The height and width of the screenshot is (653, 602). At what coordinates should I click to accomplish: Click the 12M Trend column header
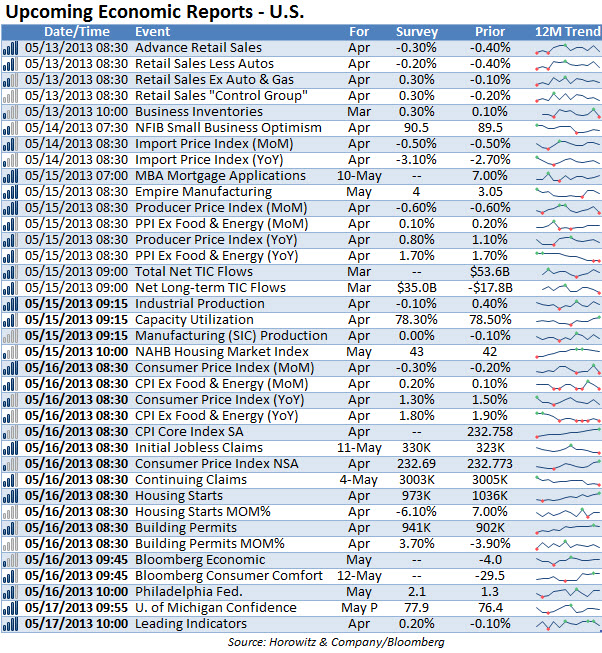[x=568, y=32]
